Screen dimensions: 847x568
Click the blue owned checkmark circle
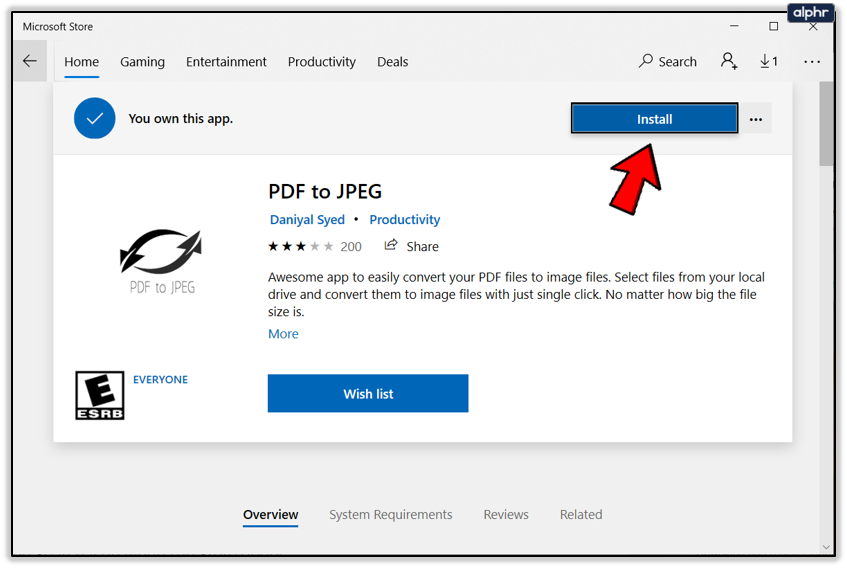95,118
